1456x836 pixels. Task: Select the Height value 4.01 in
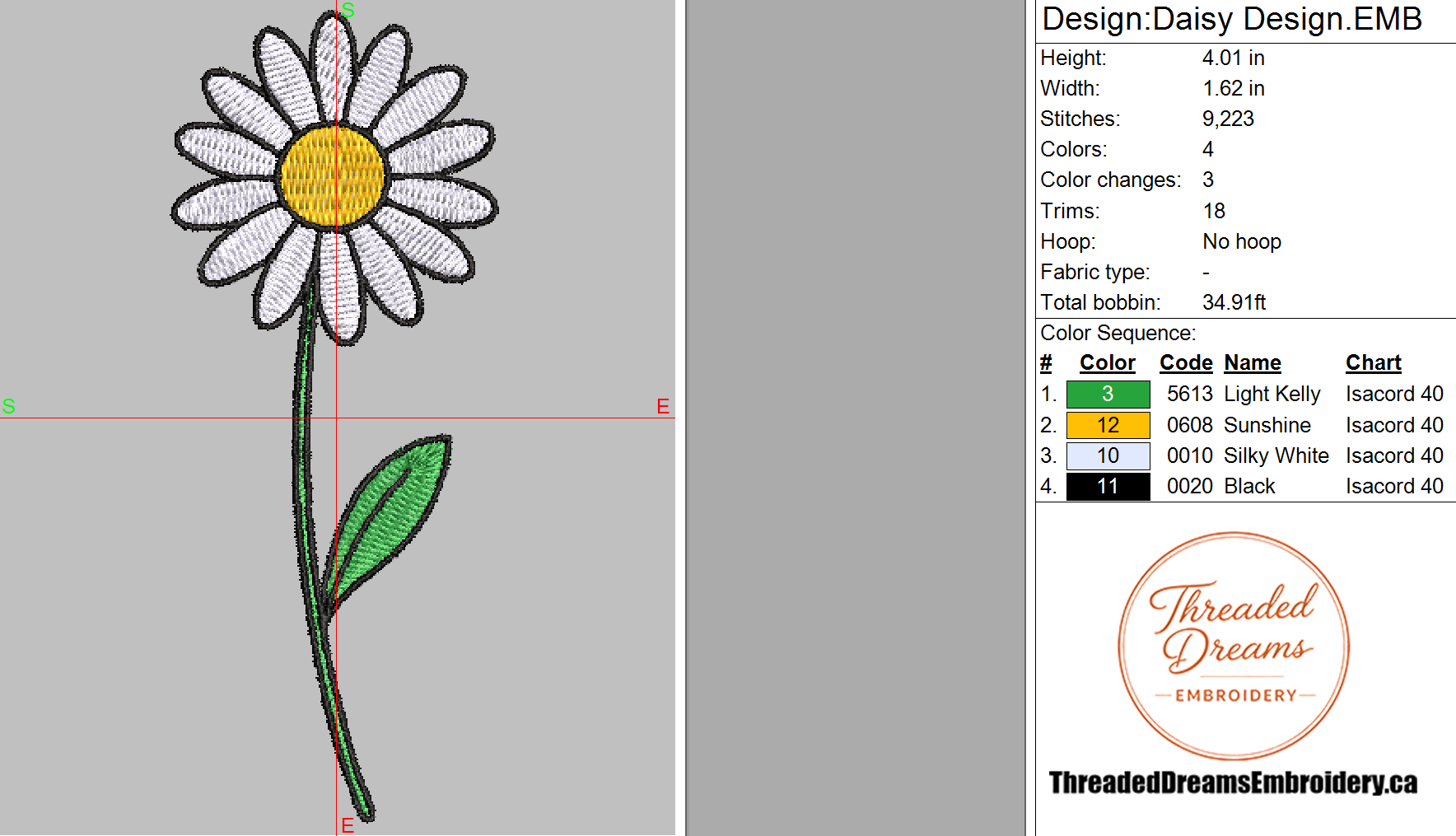pyautogui.click(x=1233, y=58)
